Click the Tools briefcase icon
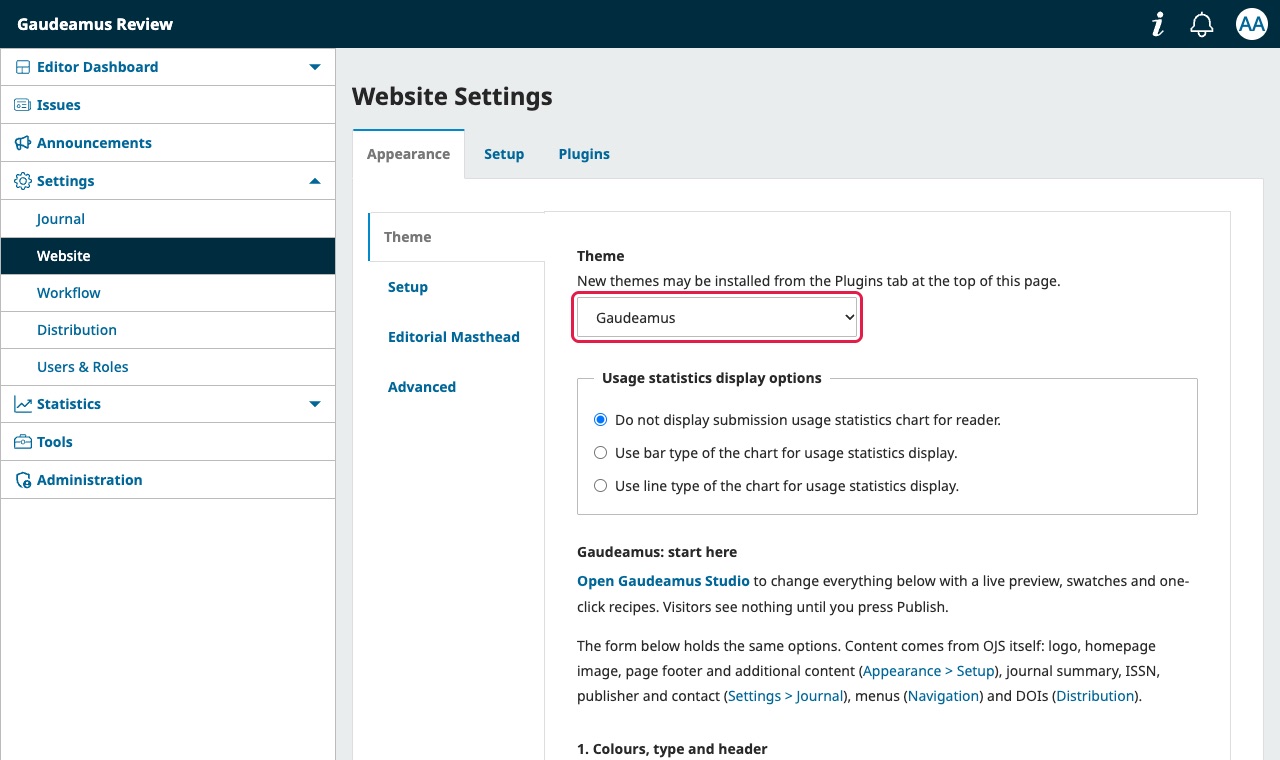This screenshot has height=760, width=1280. coord(23,442)
